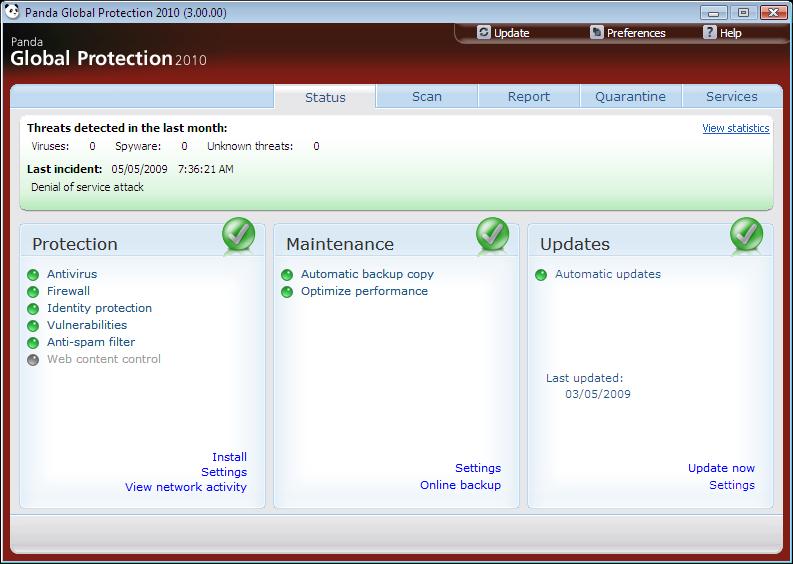Click View network activity link
The height and width of the screenshot is (564, 793).
tap(185, 487)
